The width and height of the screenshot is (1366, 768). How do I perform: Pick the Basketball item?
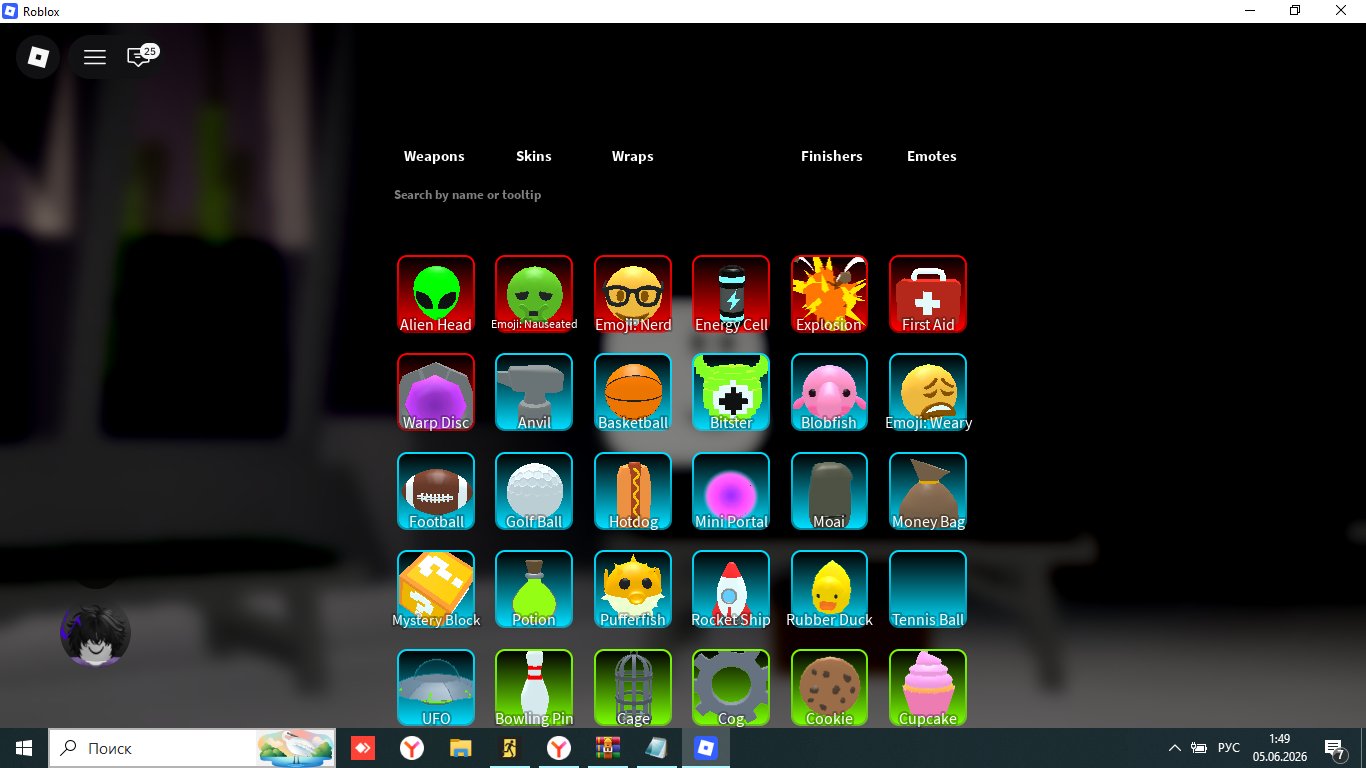point(633,392)
